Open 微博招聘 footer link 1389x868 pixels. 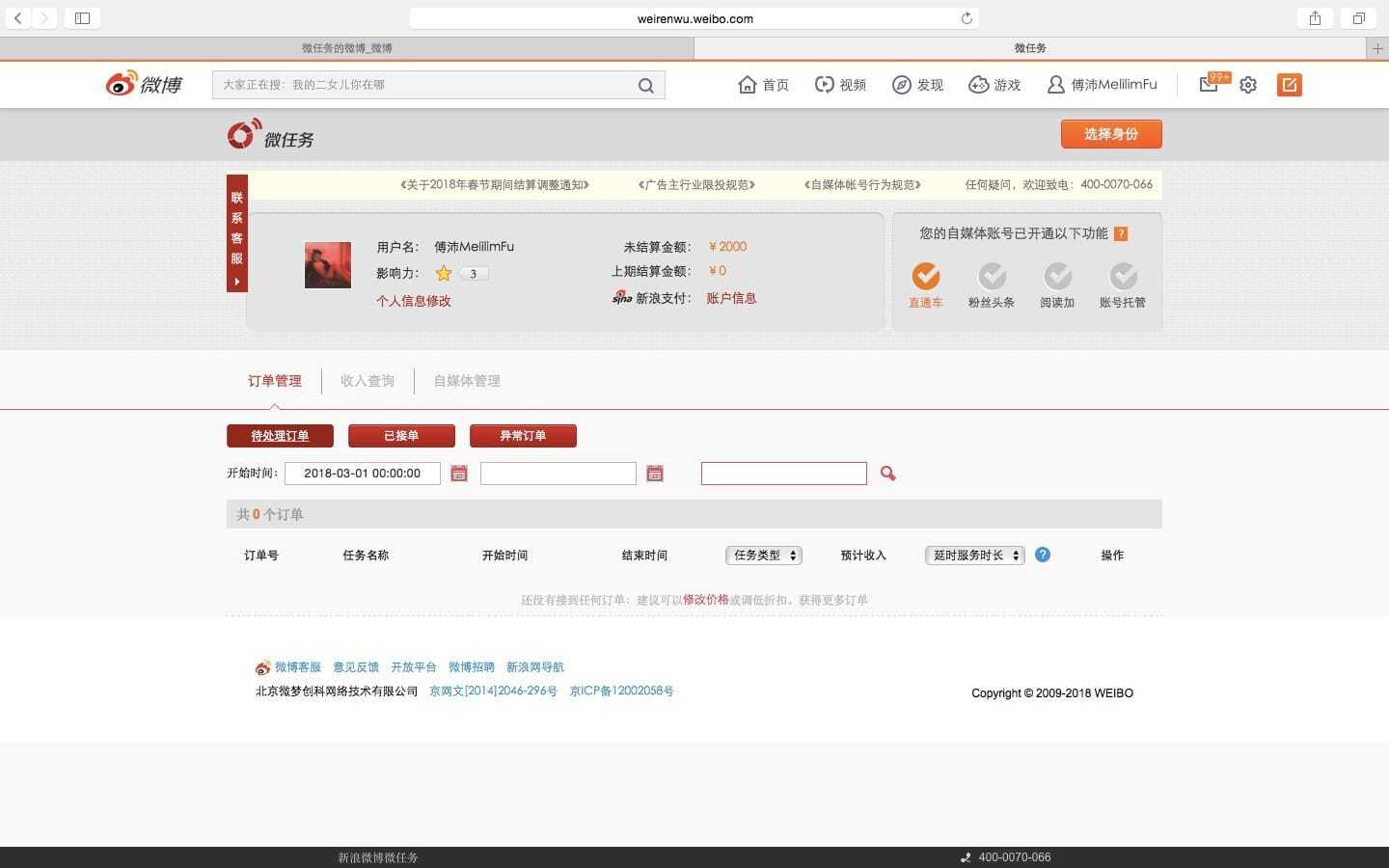pyautogui.click(x=472, y=667)
